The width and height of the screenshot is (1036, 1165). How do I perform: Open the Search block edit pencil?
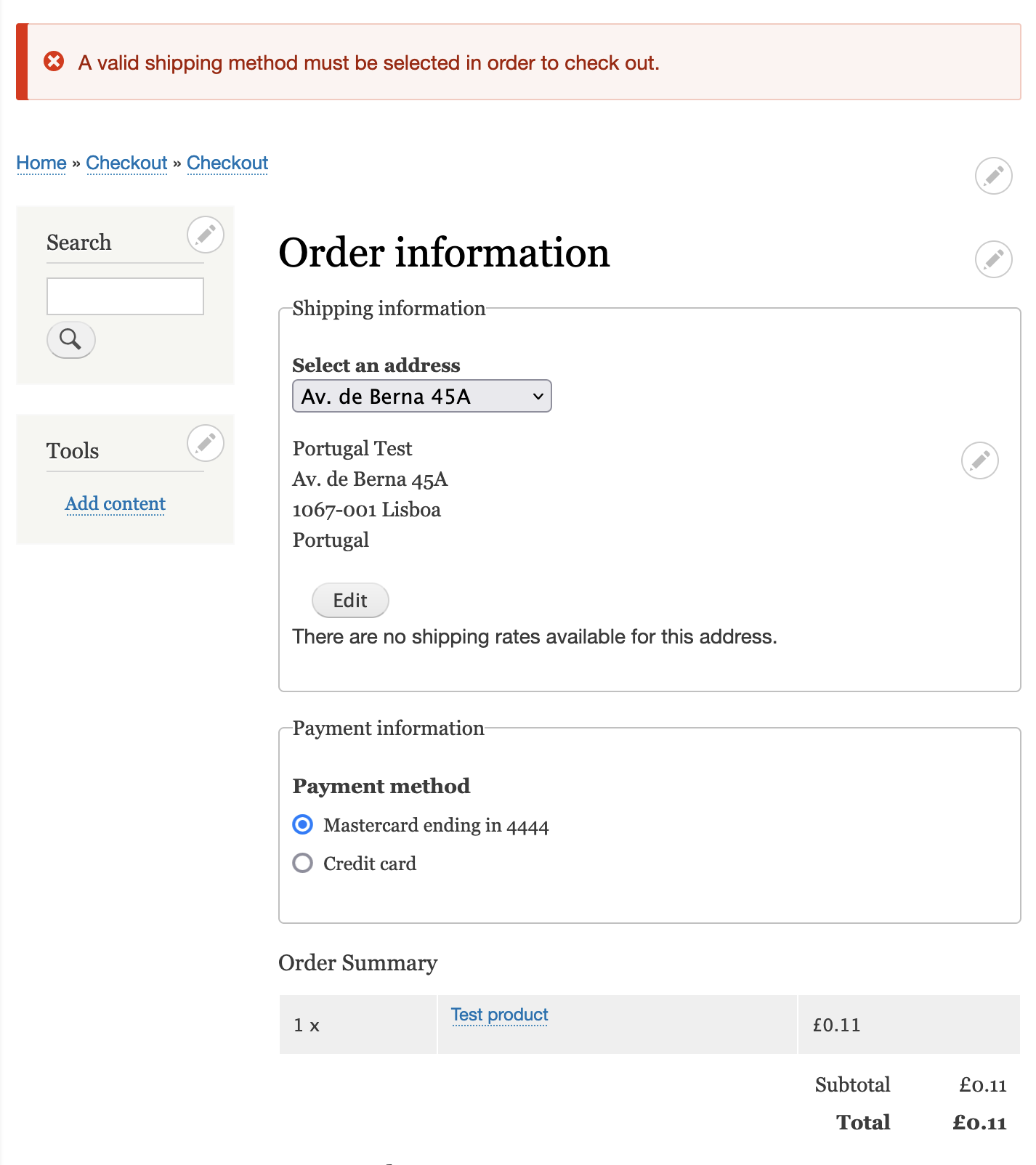pyautogui.click(x=205, y=235)
